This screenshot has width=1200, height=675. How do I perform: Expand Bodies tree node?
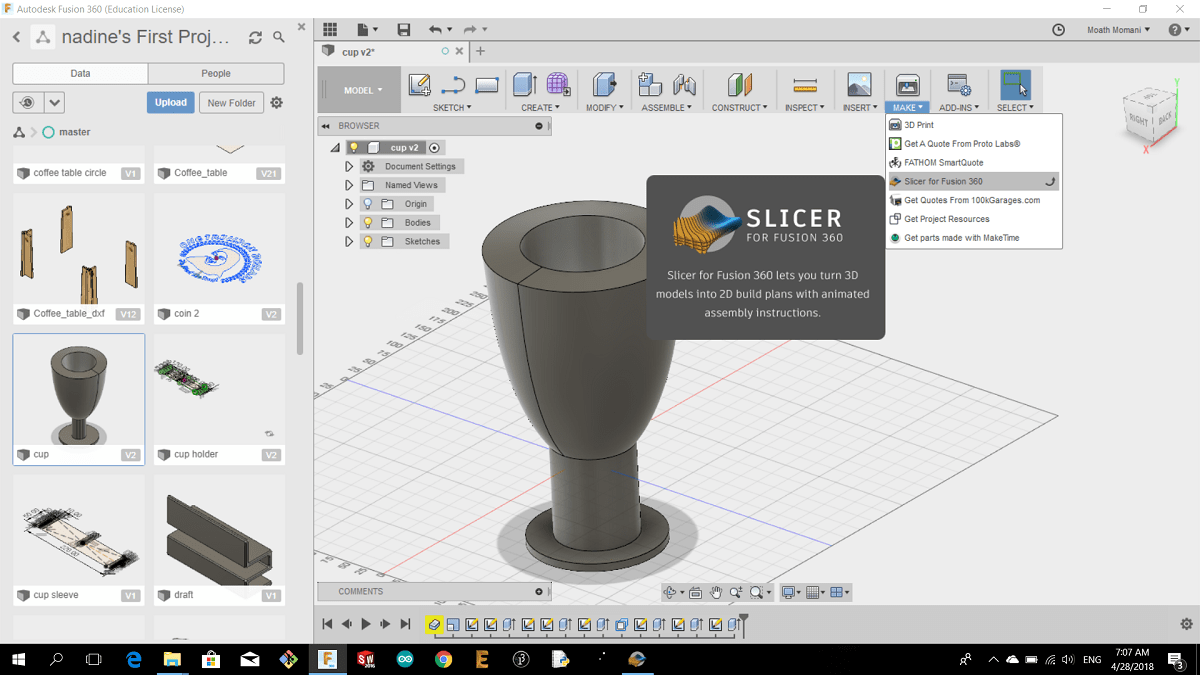click(x=349, y=223)
